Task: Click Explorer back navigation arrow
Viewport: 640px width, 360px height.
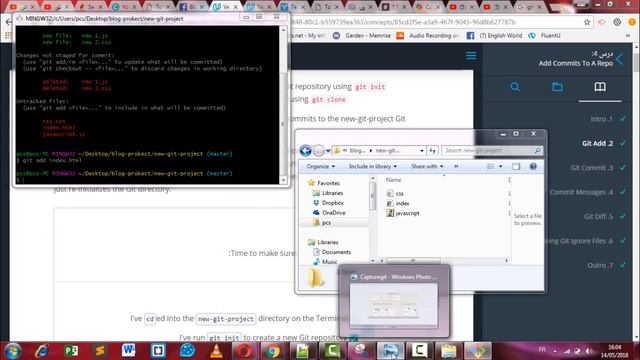Action: point(305,151)
